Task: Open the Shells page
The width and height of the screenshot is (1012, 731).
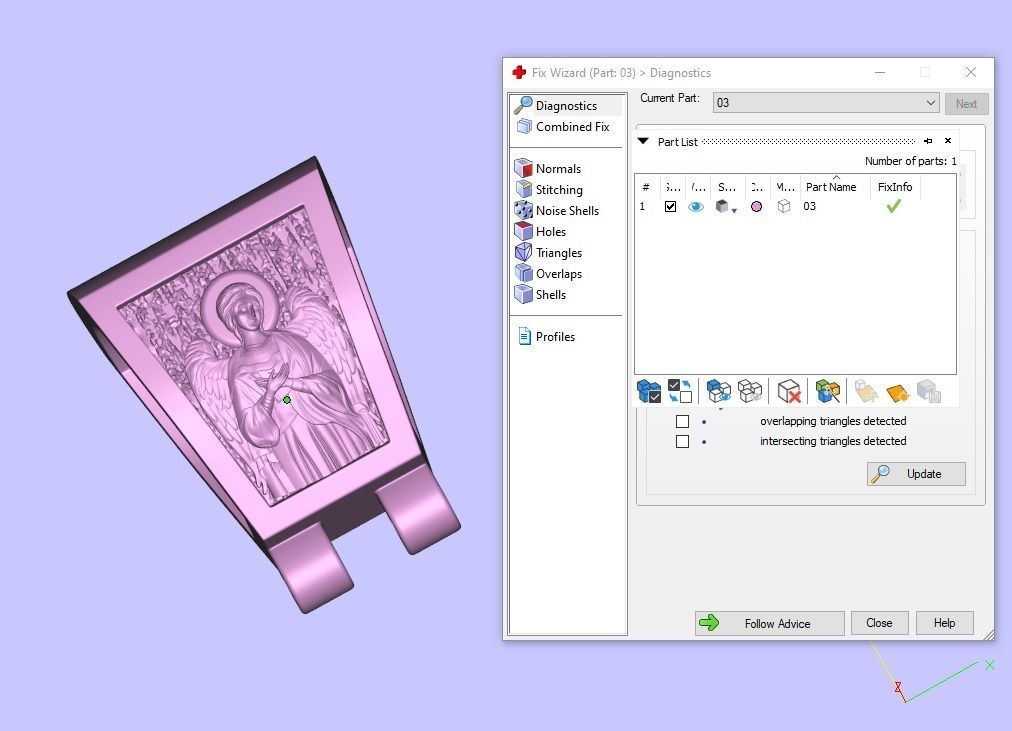Action: (551, 295)
